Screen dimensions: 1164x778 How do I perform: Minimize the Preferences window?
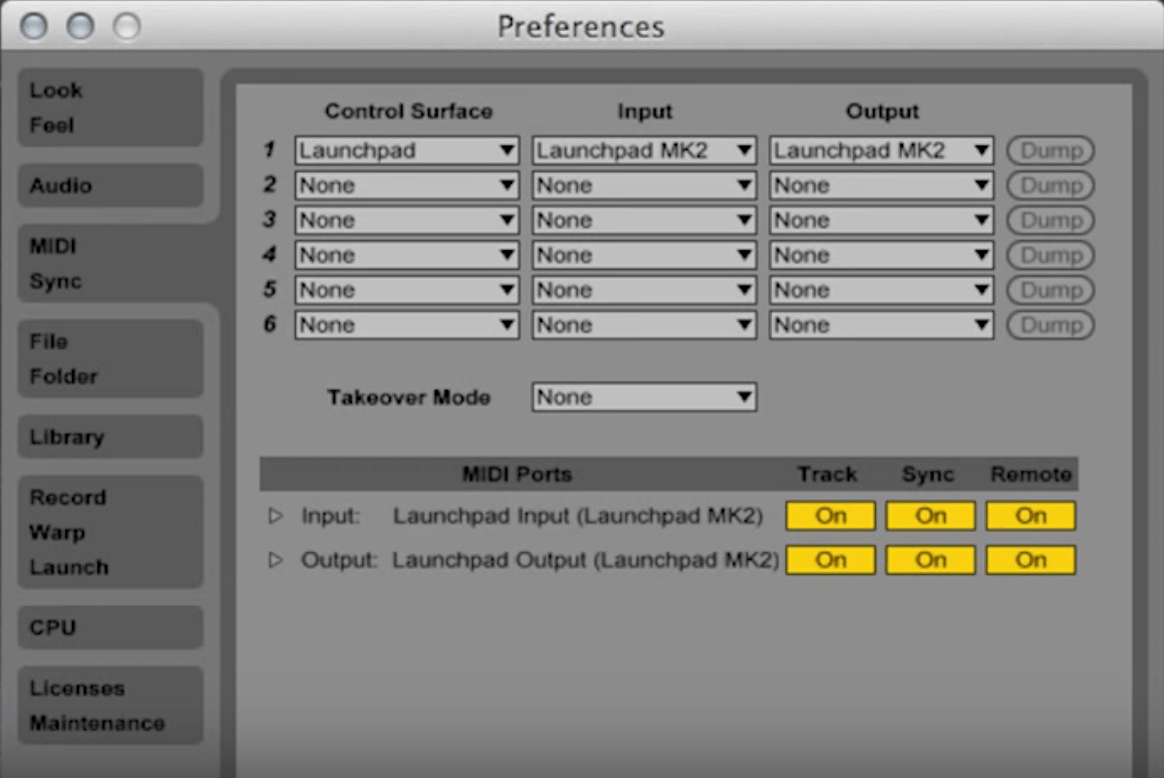[80, 26]
